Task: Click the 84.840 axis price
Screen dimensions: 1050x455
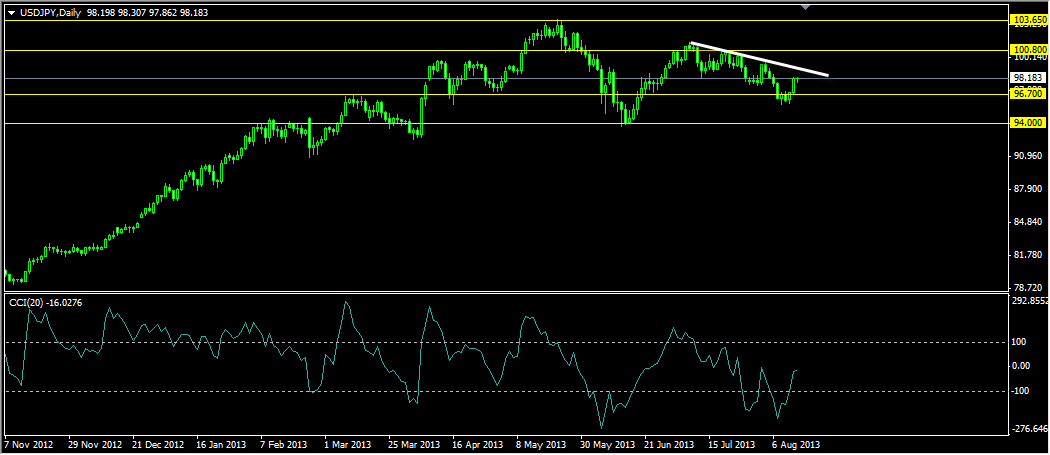Action: [1029, 222]
